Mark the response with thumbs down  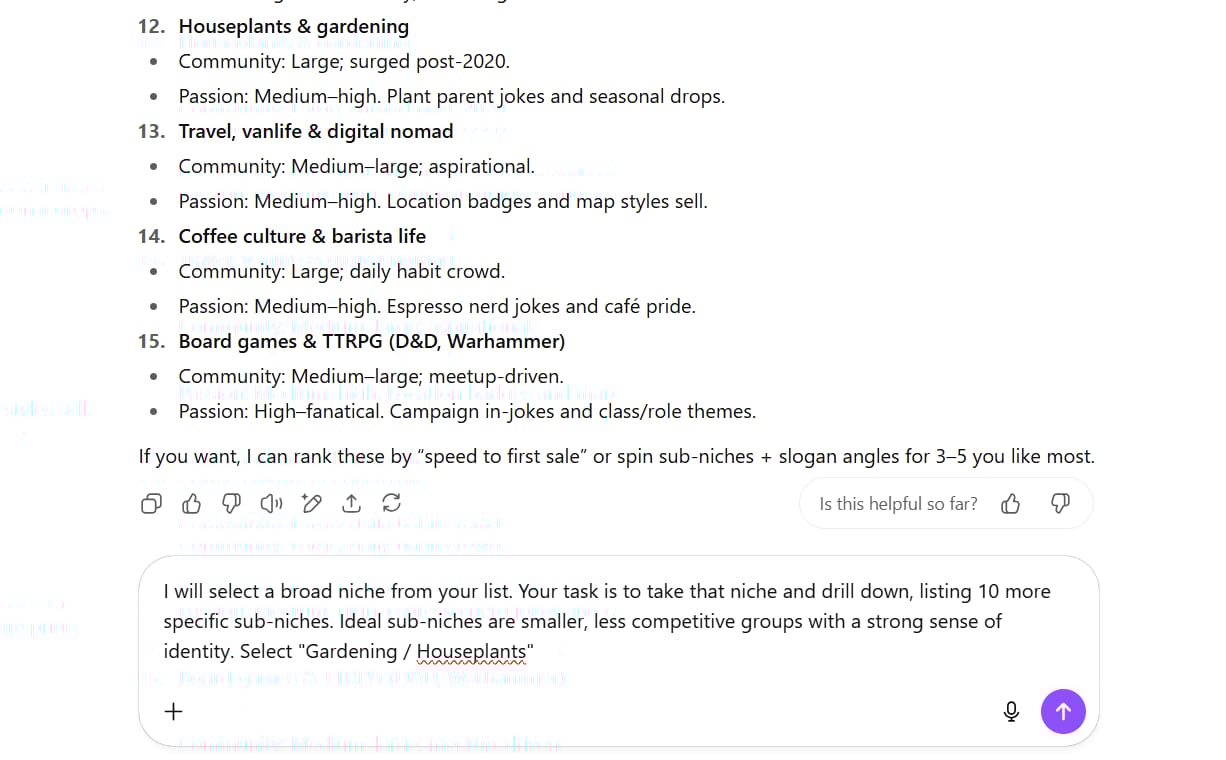(x=231, y=504)
